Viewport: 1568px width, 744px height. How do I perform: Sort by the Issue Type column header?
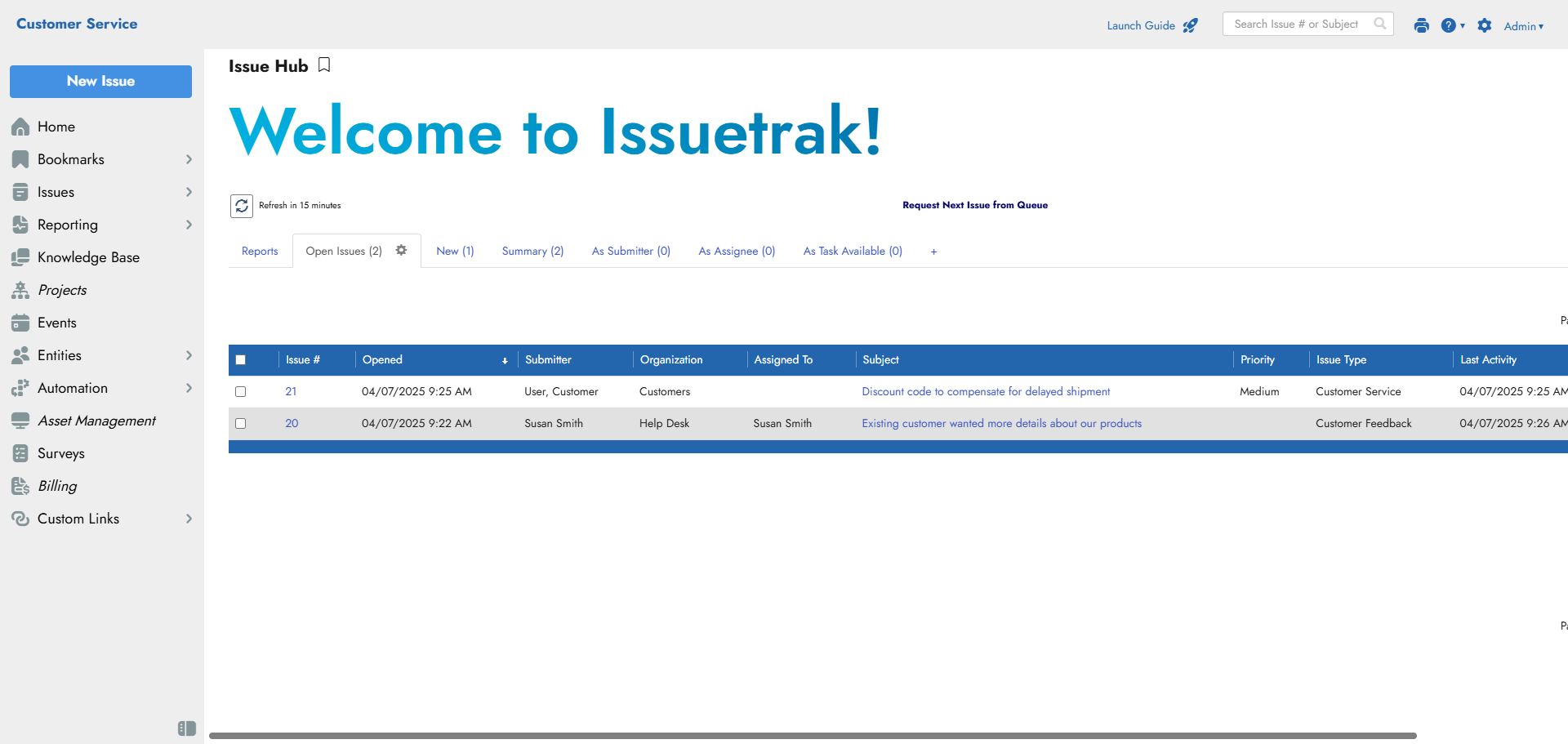1341,360
